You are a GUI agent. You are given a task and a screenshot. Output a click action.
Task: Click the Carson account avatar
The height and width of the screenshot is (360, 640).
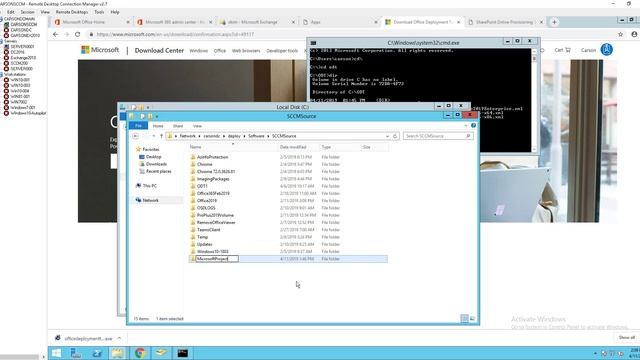[607, 50]
